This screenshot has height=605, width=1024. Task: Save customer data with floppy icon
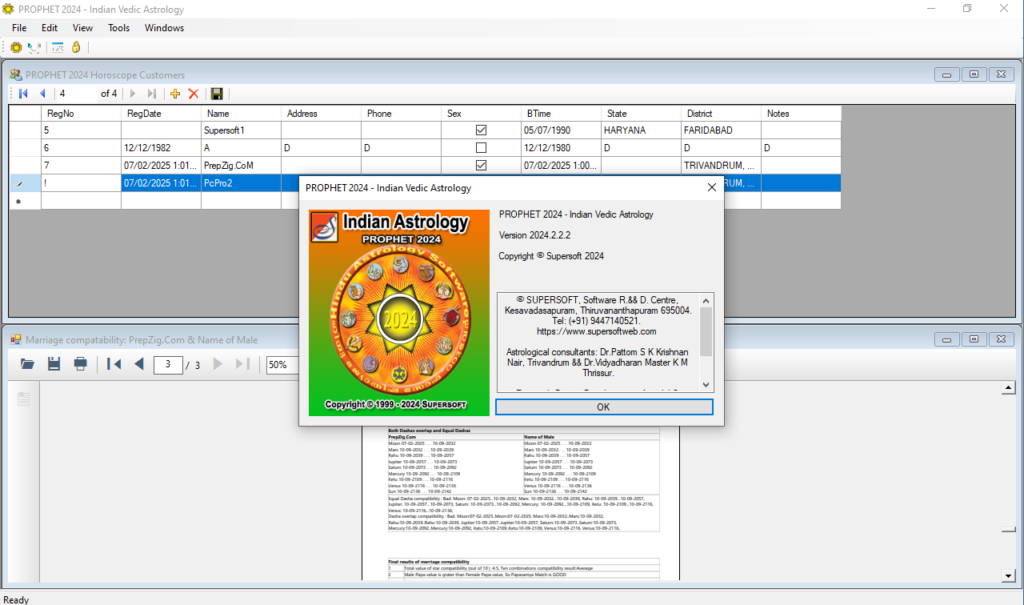217,93
